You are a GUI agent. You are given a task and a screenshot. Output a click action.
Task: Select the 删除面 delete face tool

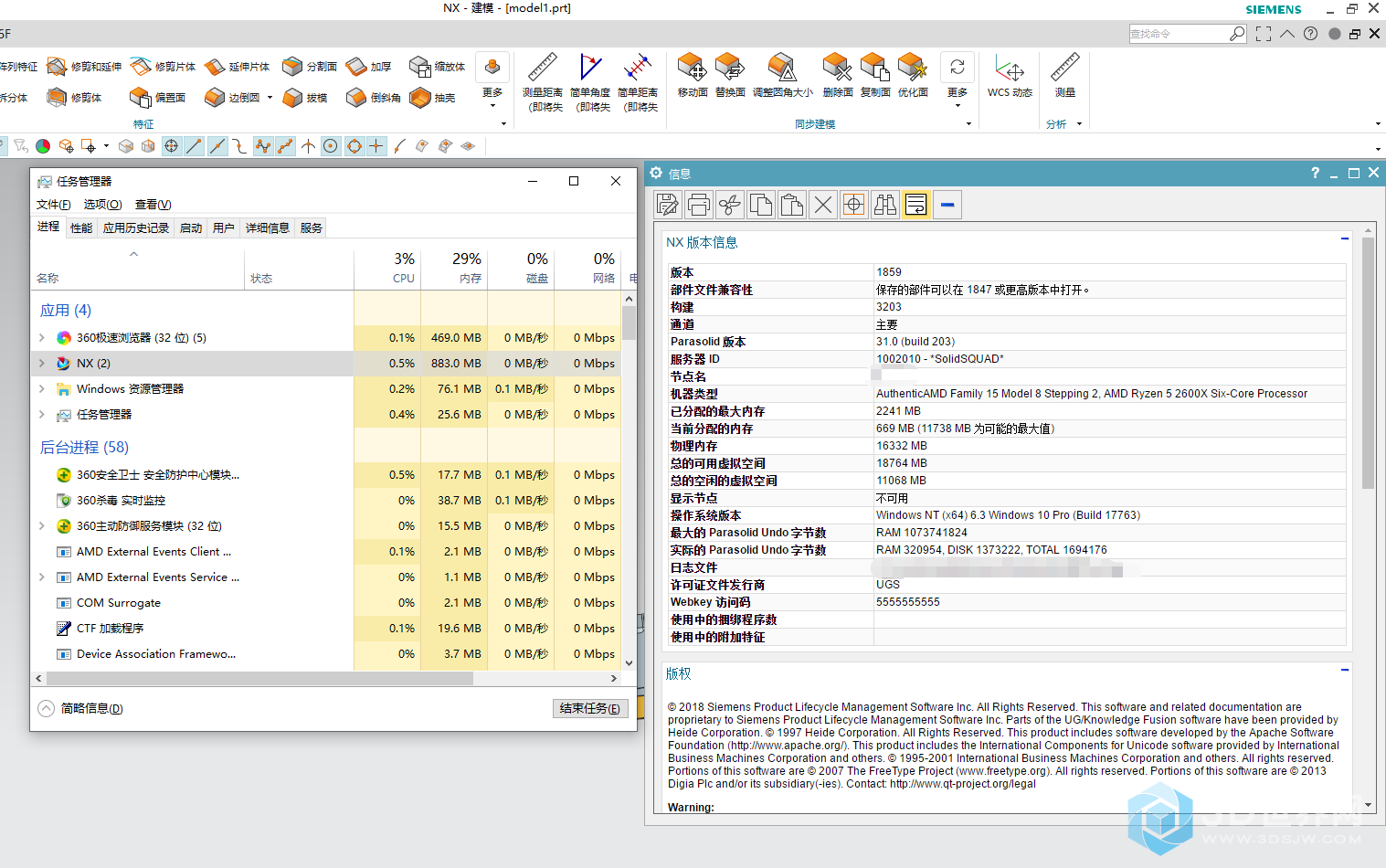(x=837, y=75)
